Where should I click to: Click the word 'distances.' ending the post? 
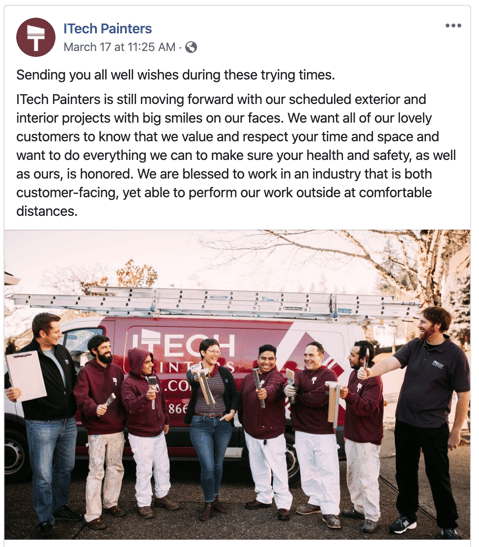(x=47, y=211)
